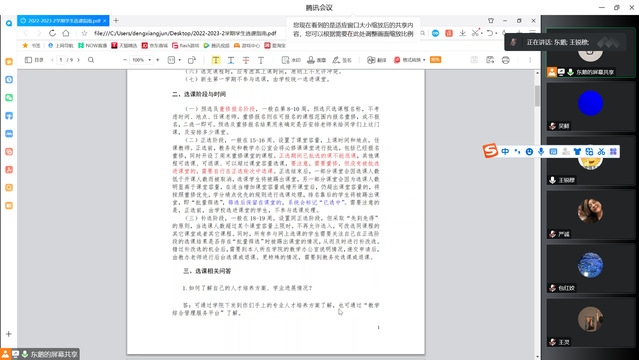
Task: Print the PDF document
Action: click(x=506, y=60)
